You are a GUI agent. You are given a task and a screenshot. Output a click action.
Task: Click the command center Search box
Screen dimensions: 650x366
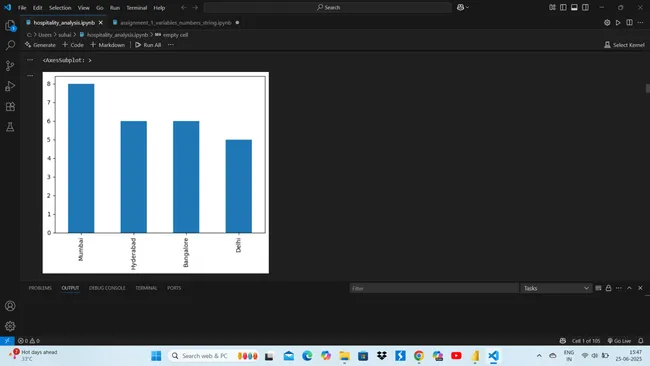click(x=328, y=7)
